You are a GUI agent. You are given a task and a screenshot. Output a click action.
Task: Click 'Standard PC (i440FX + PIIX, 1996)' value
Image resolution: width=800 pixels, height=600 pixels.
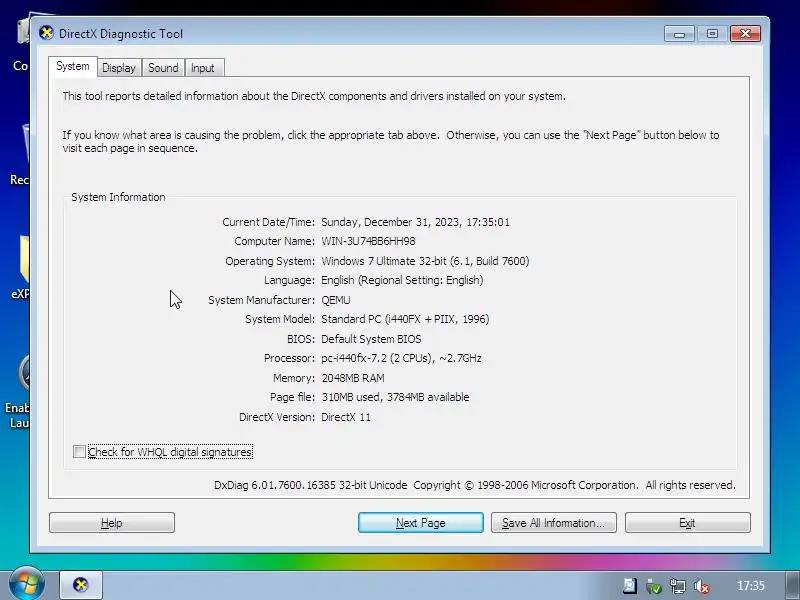point(405,319)
